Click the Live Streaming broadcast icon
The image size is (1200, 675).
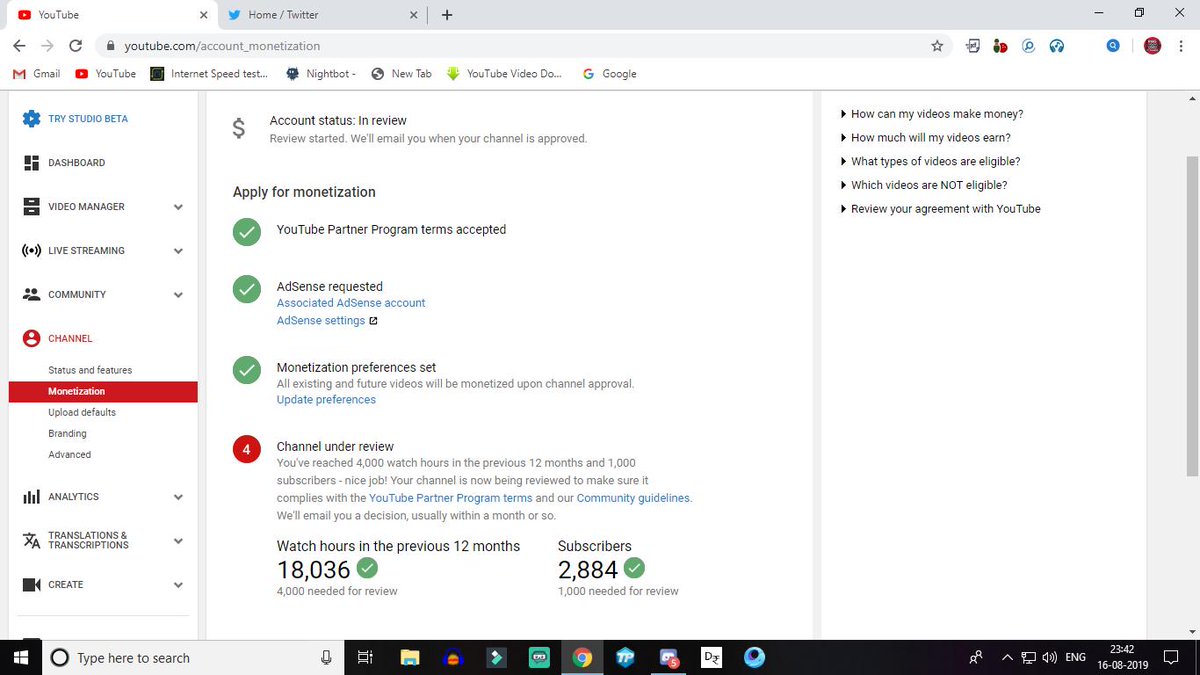[31, 250]
